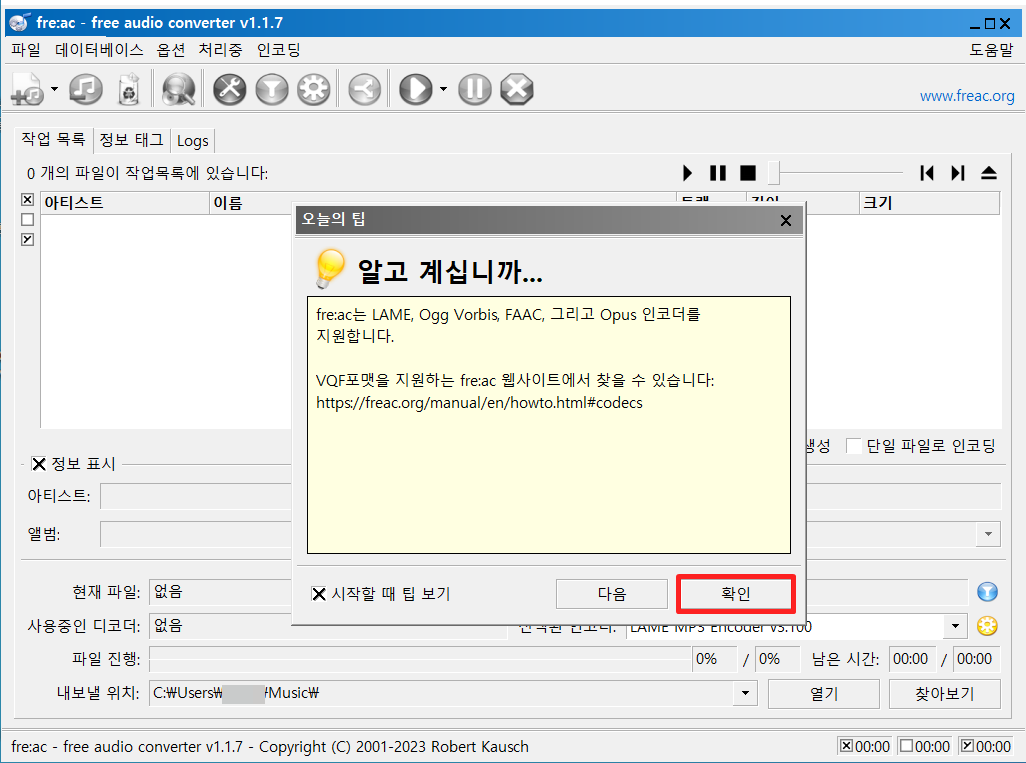Click the blue filter icon beside 현재 파일
Viewport: 1026px width, 763px height.
(x=987, y=592)
